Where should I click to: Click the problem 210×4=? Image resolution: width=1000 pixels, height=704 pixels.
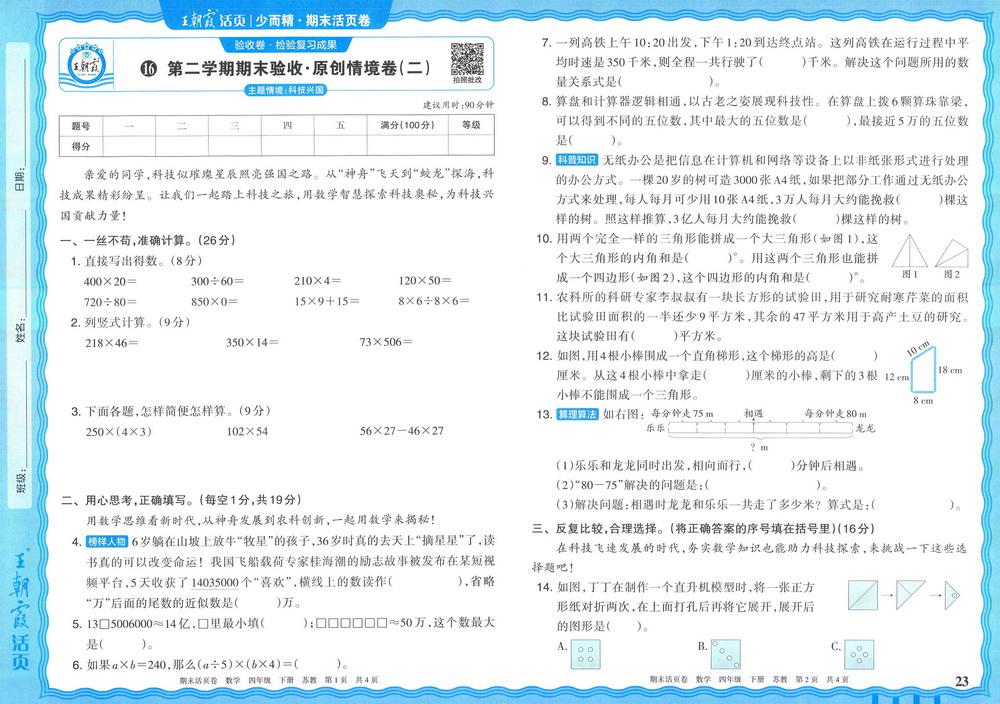coord(318,281)
